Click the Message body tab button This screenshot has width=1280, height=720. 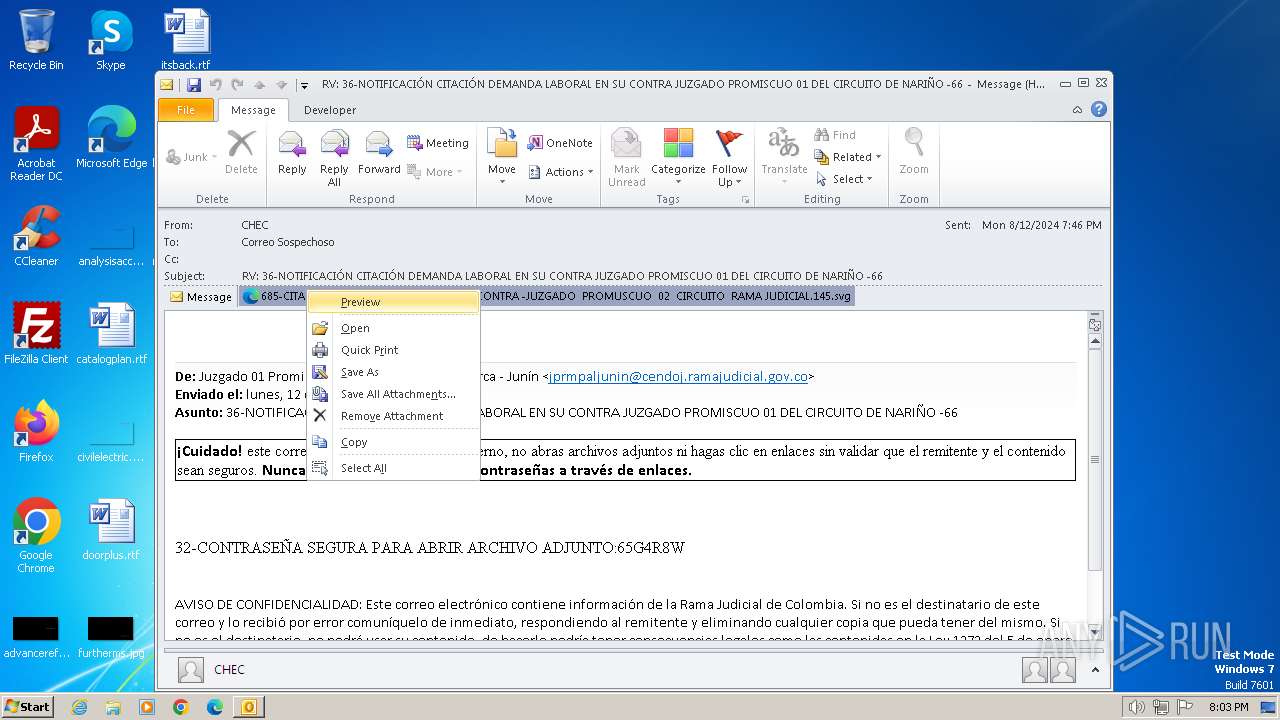(x=201, y=297)
